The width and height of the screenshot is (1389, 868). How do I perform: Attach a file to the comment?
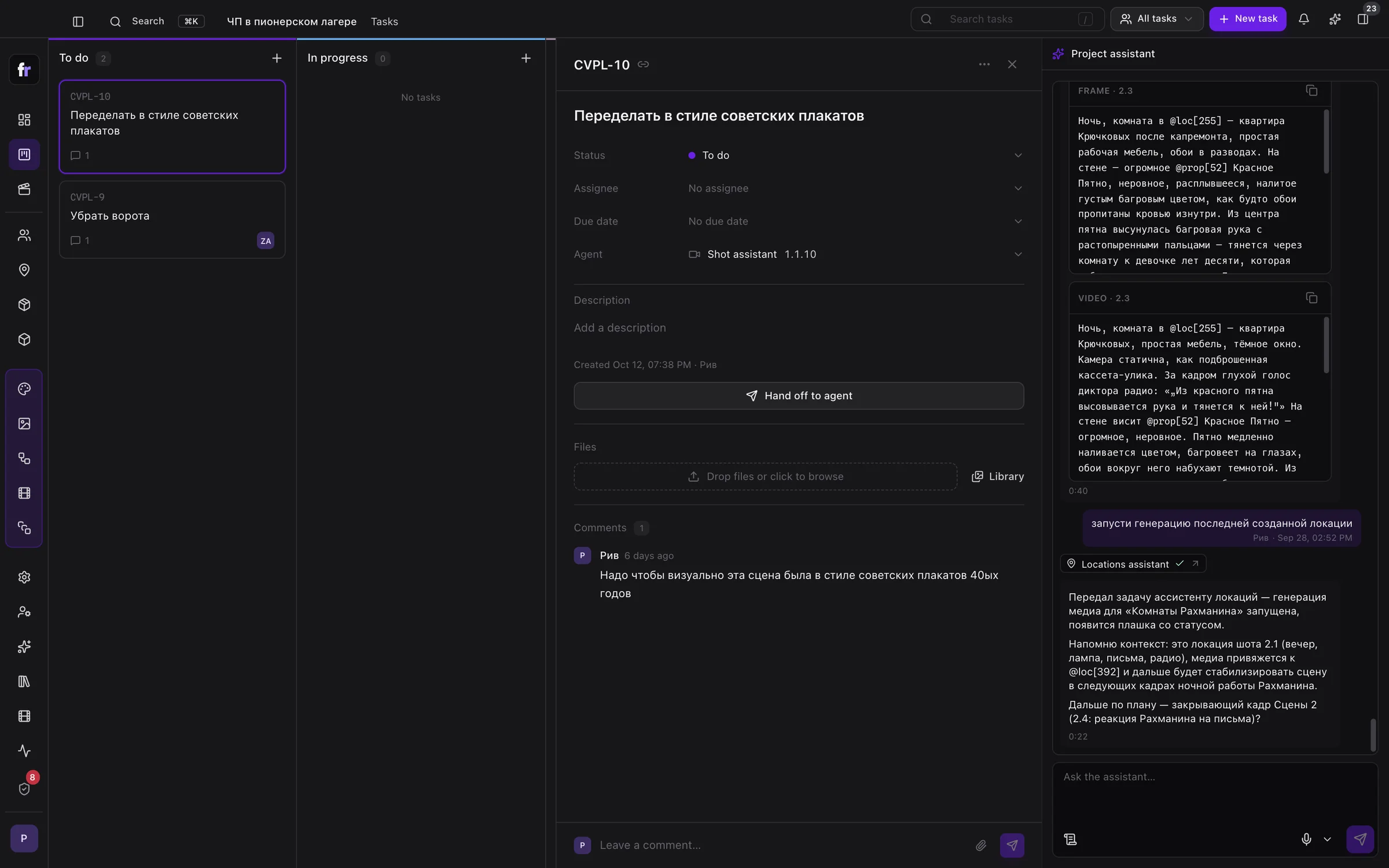tap(980, 845)
